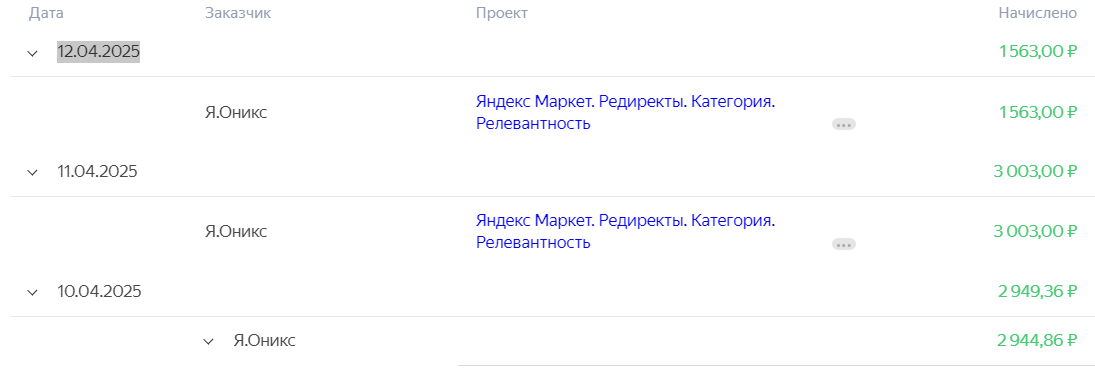The height and width of the screenshot is (368, 1095).
Task: Open the Яндекс Маркет project link under 12.04.2025
Action: [x=626, y=112]
